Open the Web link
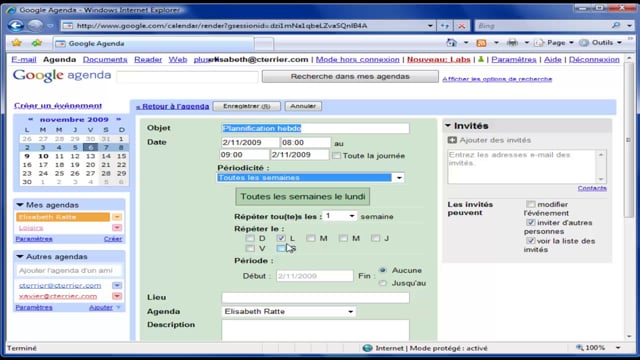 coord(178,60)
